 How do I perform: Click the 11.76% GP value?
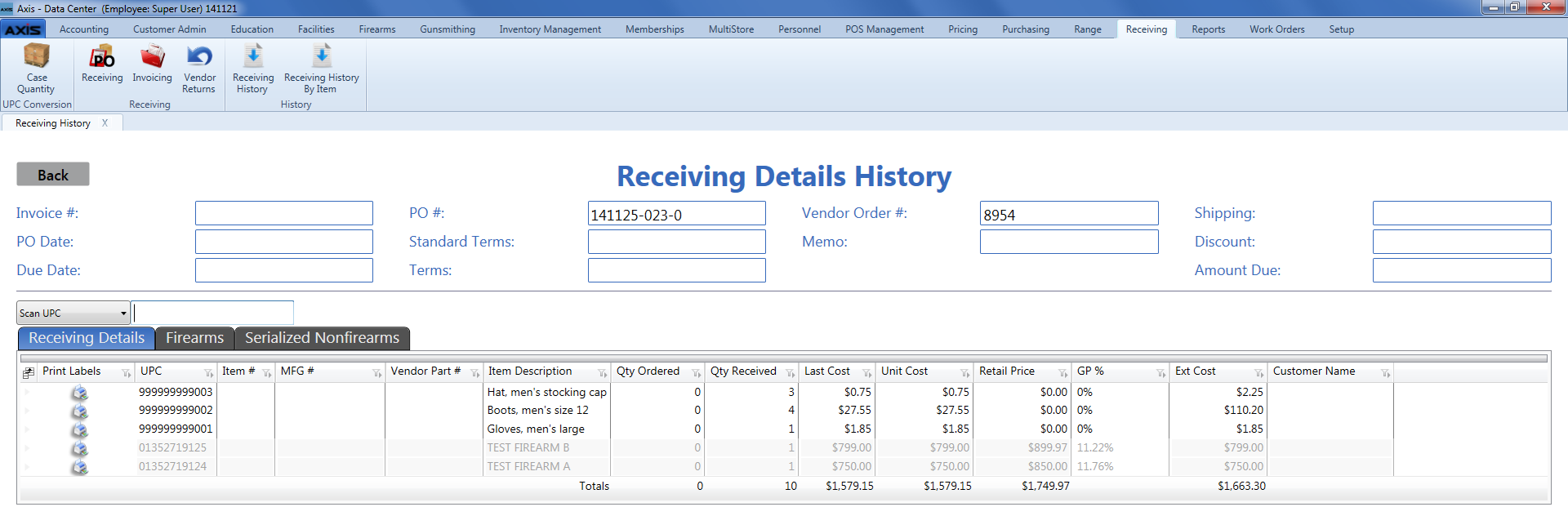coord(1095,467)
